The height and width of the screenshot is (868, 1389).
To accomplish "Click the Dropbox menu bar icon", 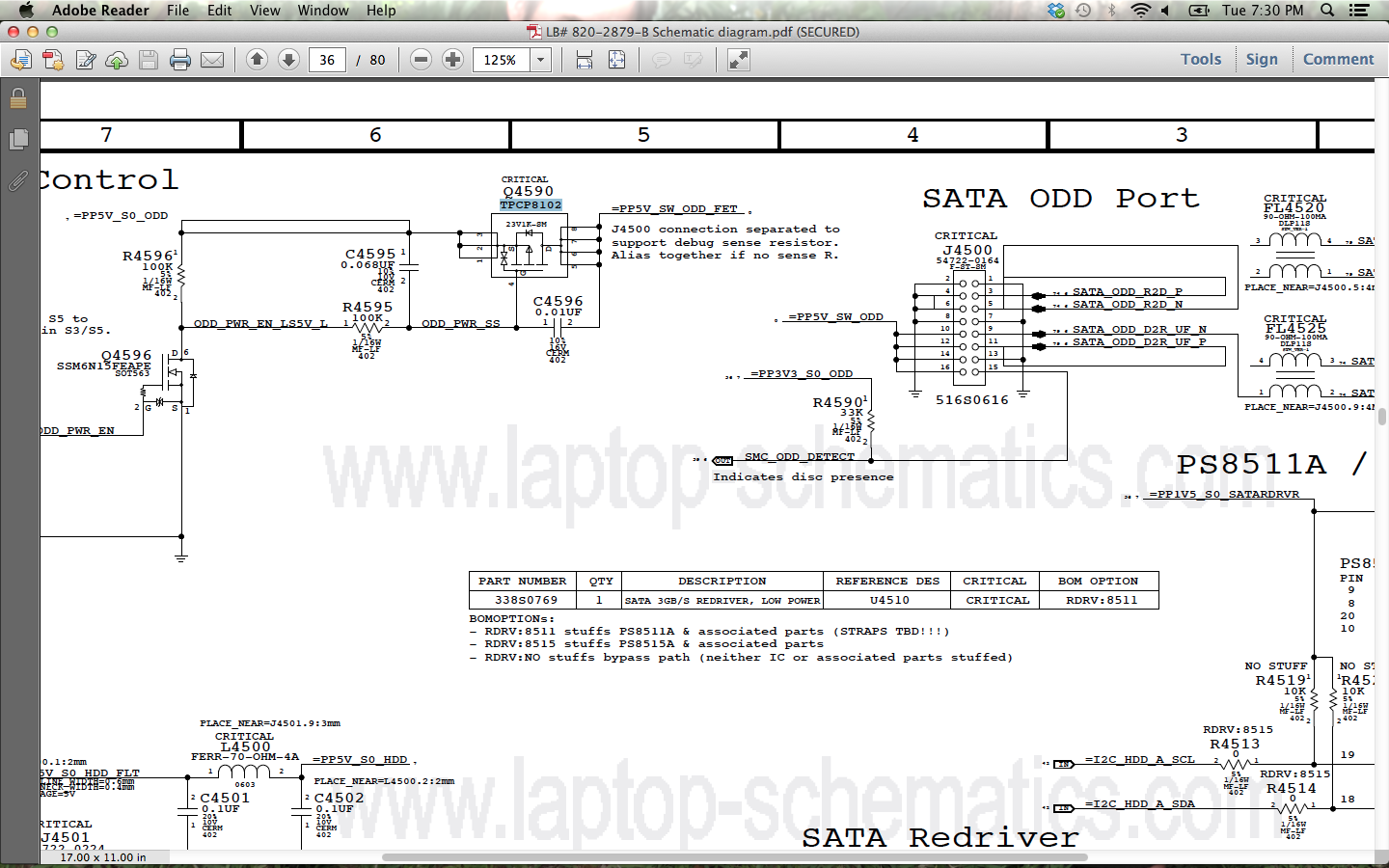I will coord(1056,11).
